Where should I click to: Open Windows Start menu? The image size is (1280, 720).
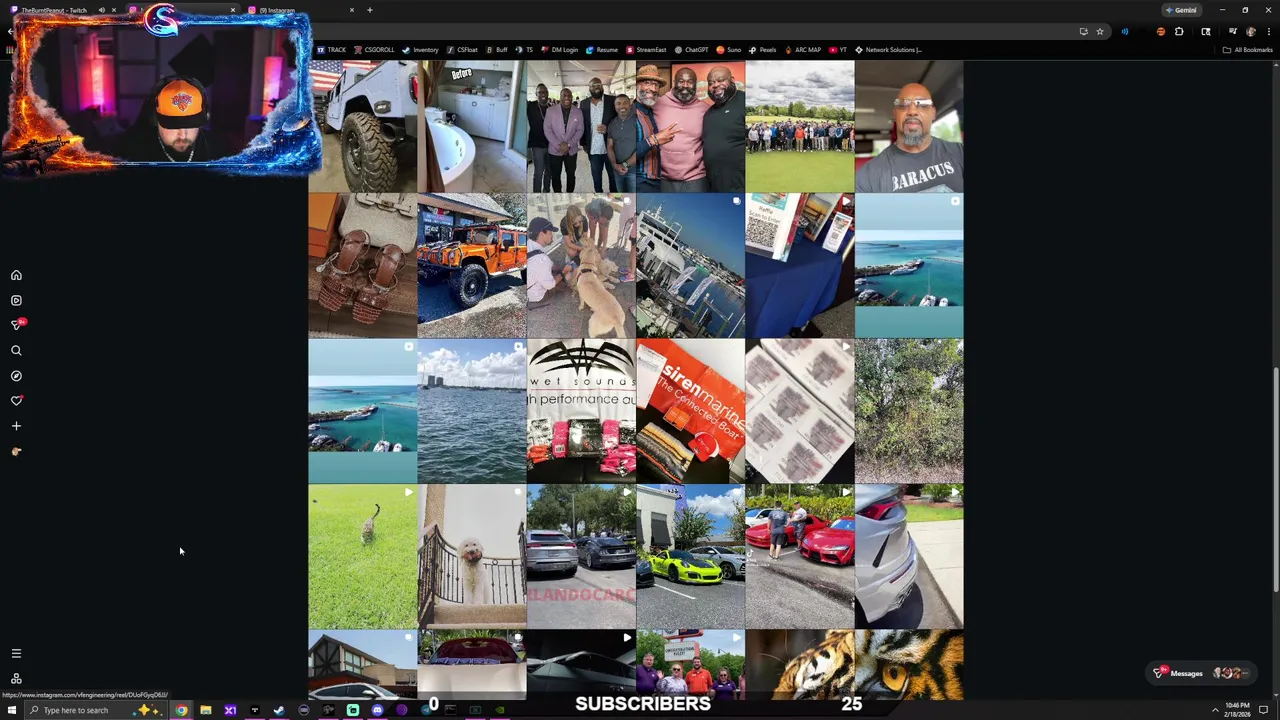coord(12,710)
